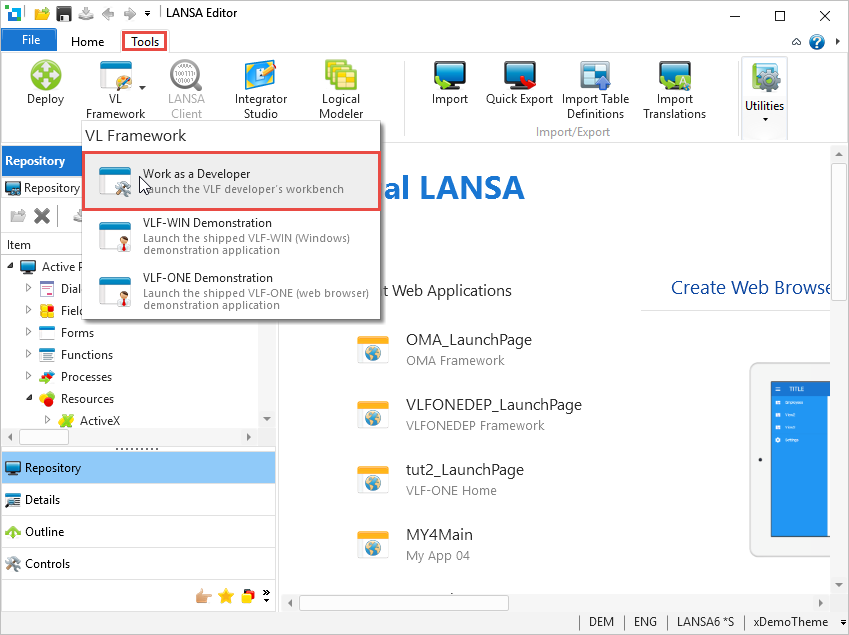Click the VL Framework dropdown arrow

(142, 87)
